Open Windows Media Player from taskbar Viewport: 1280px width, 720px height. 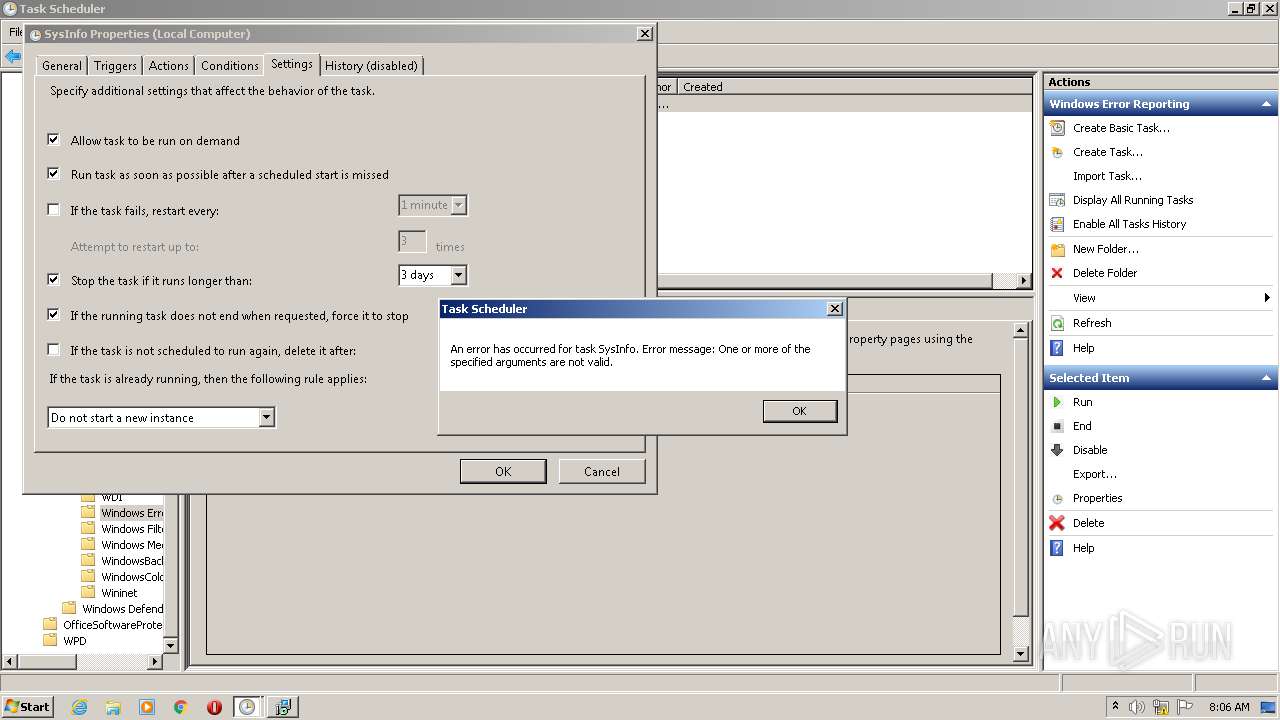[x=147, y=707]
